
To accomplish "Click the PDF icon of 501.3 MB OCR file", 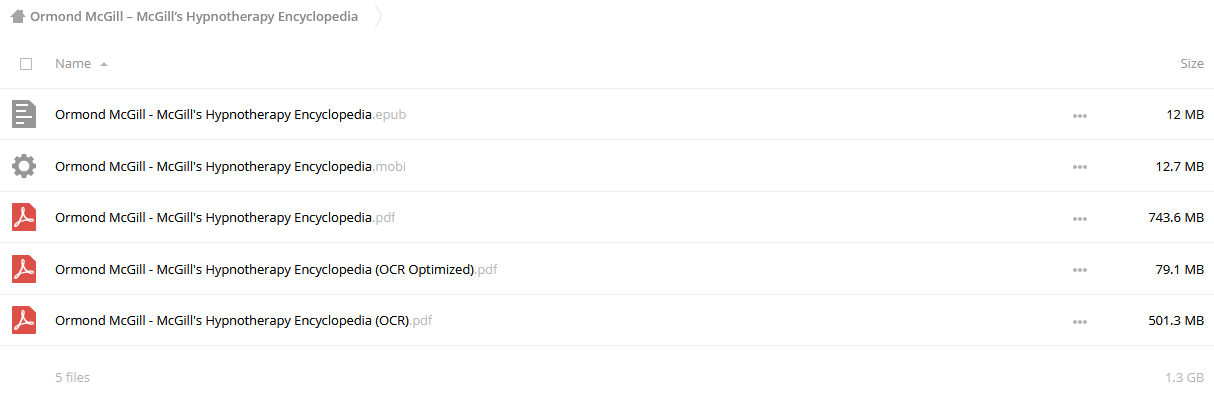I will [24, 320].
